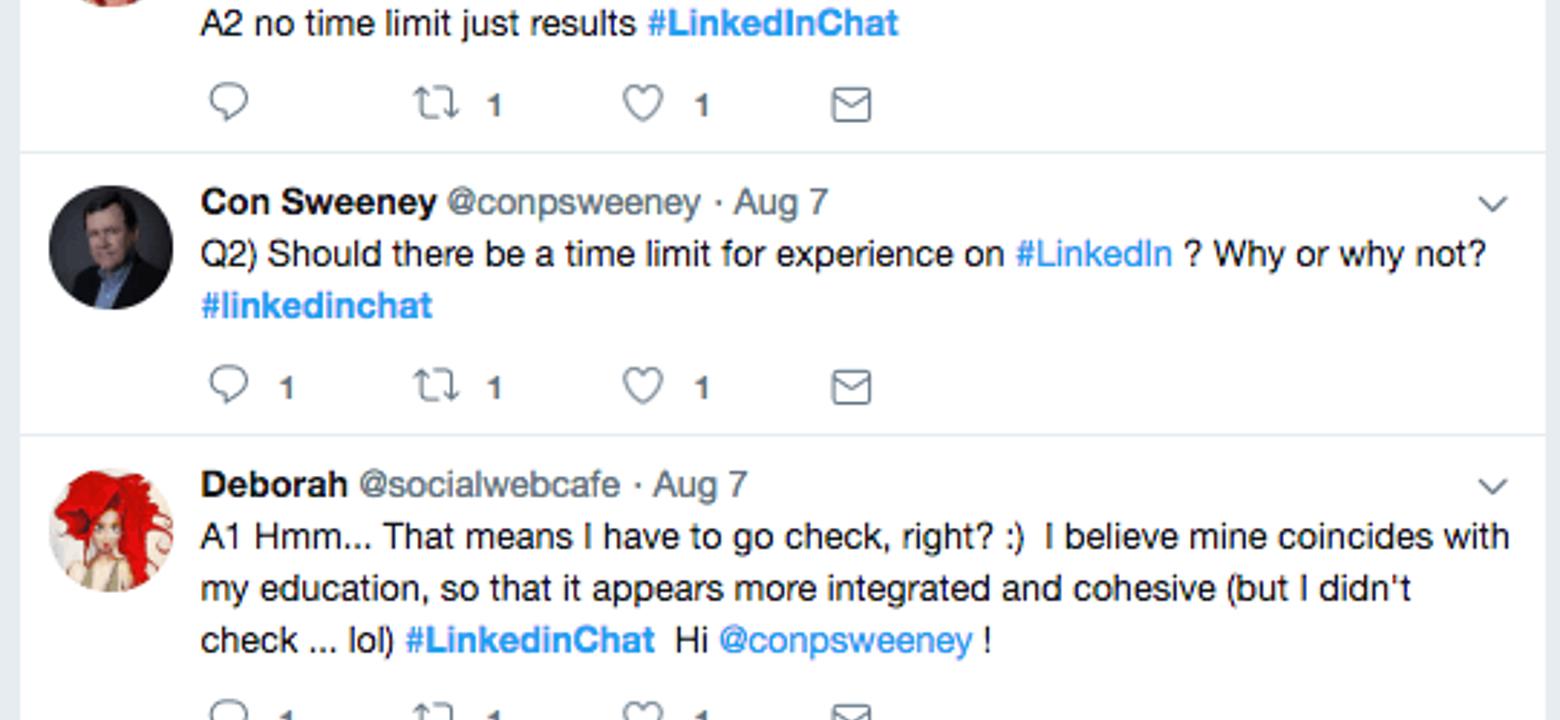
Task: Open more options for Con Sweeney's tweet
Action: [1492, 204]
